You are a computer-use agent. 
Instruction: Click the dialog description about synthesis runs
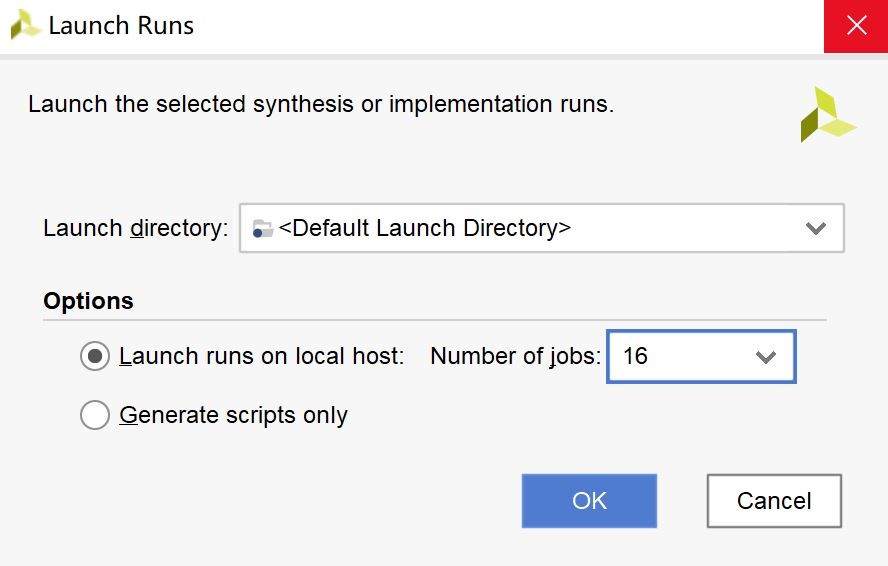tap(321, 104)
